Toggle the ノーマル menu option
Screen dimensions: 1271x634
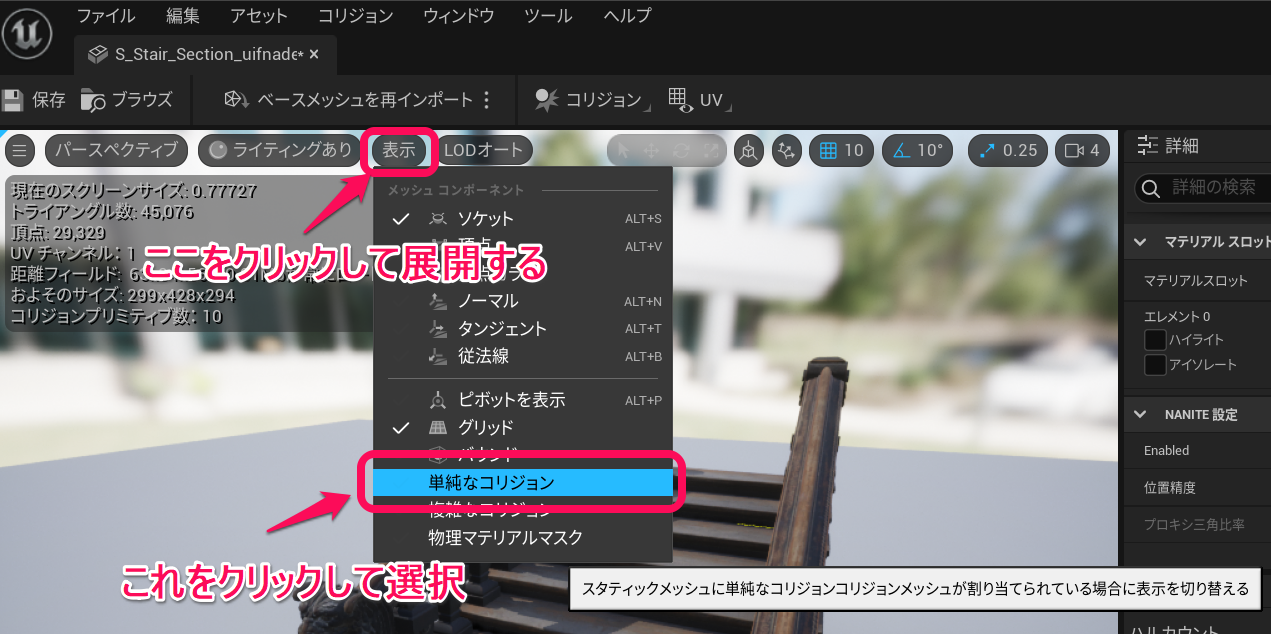coord(524,301)
